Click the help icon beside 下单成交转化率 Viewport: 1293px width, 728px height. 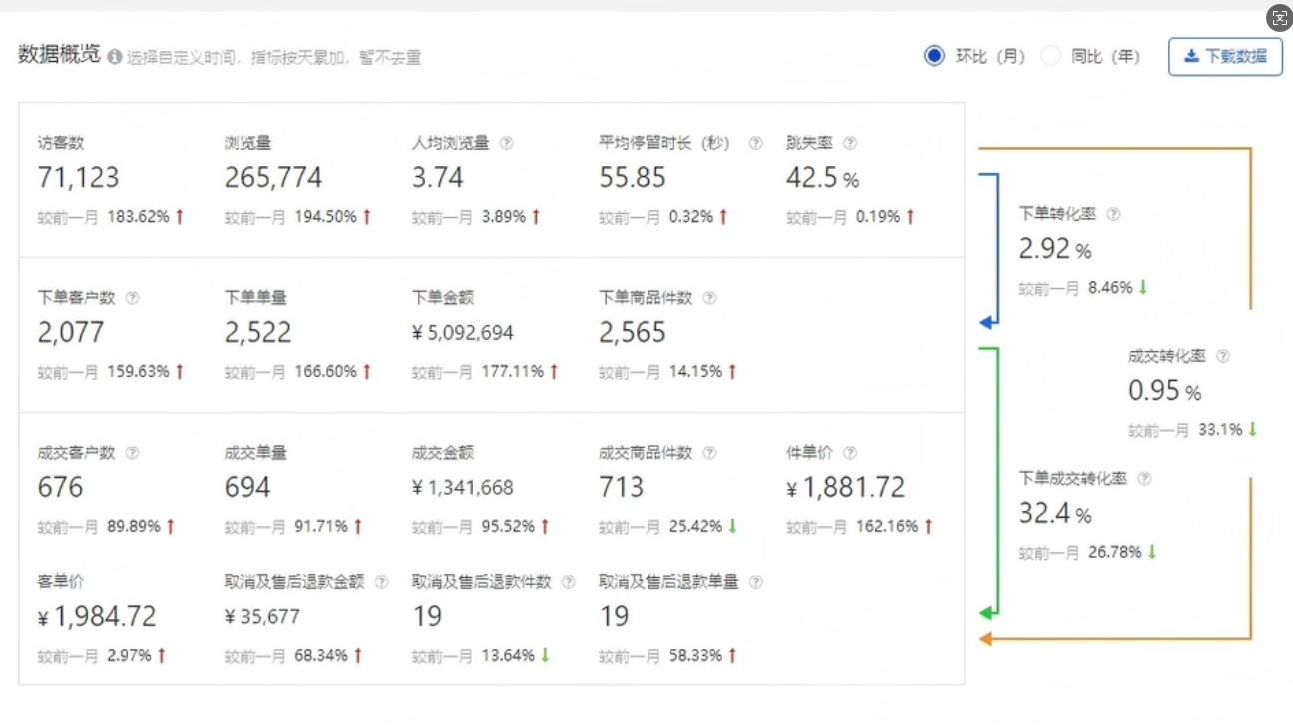(x=1144, y=479)
